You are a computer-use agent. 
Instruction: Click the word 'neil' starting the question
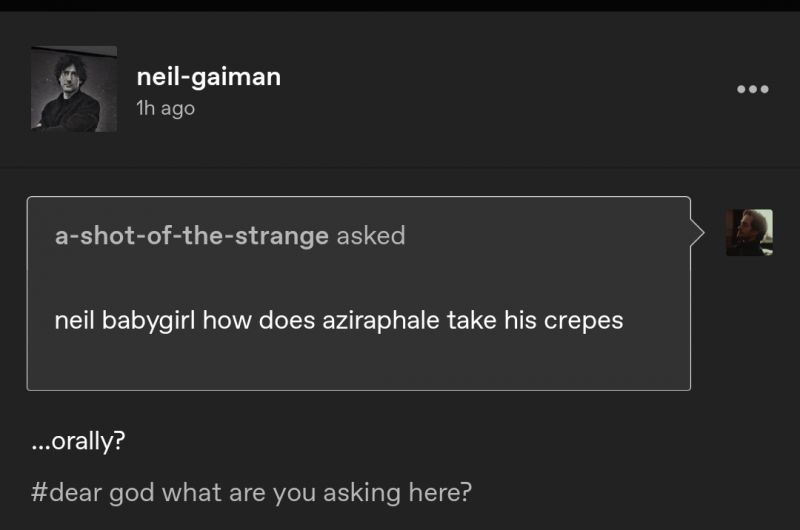pyautogui.click(x=74, y=320)
